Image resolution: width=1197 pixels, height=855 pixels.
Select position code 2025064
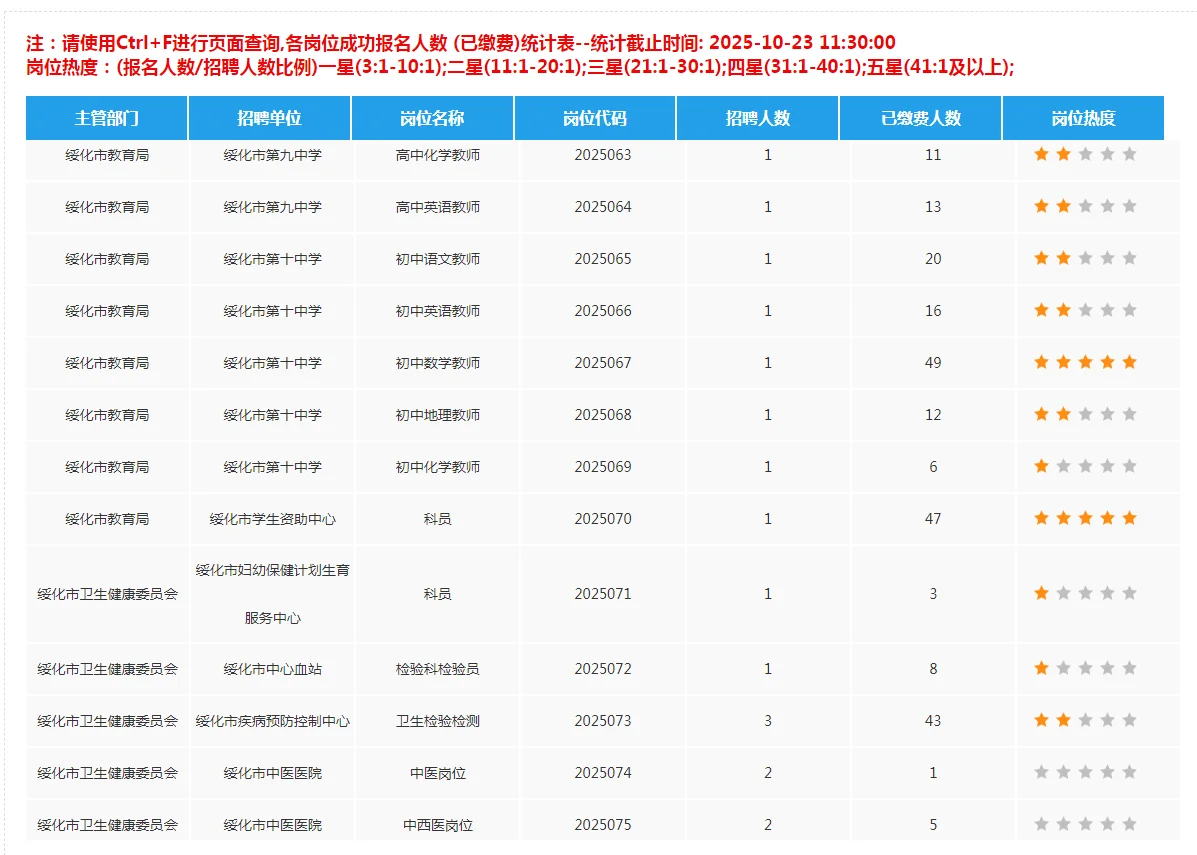tap(603, 207)
